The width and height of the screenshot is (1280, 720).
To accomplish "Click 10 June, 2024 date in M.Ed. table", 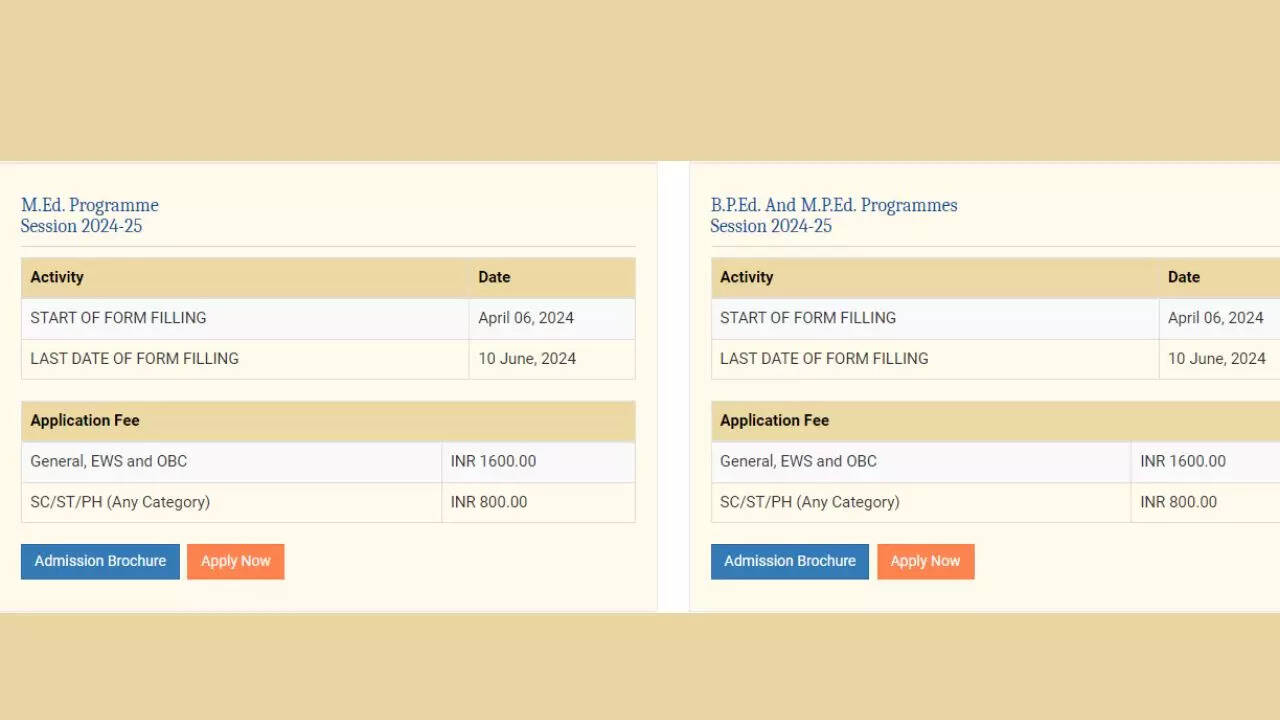I will 527,358.
